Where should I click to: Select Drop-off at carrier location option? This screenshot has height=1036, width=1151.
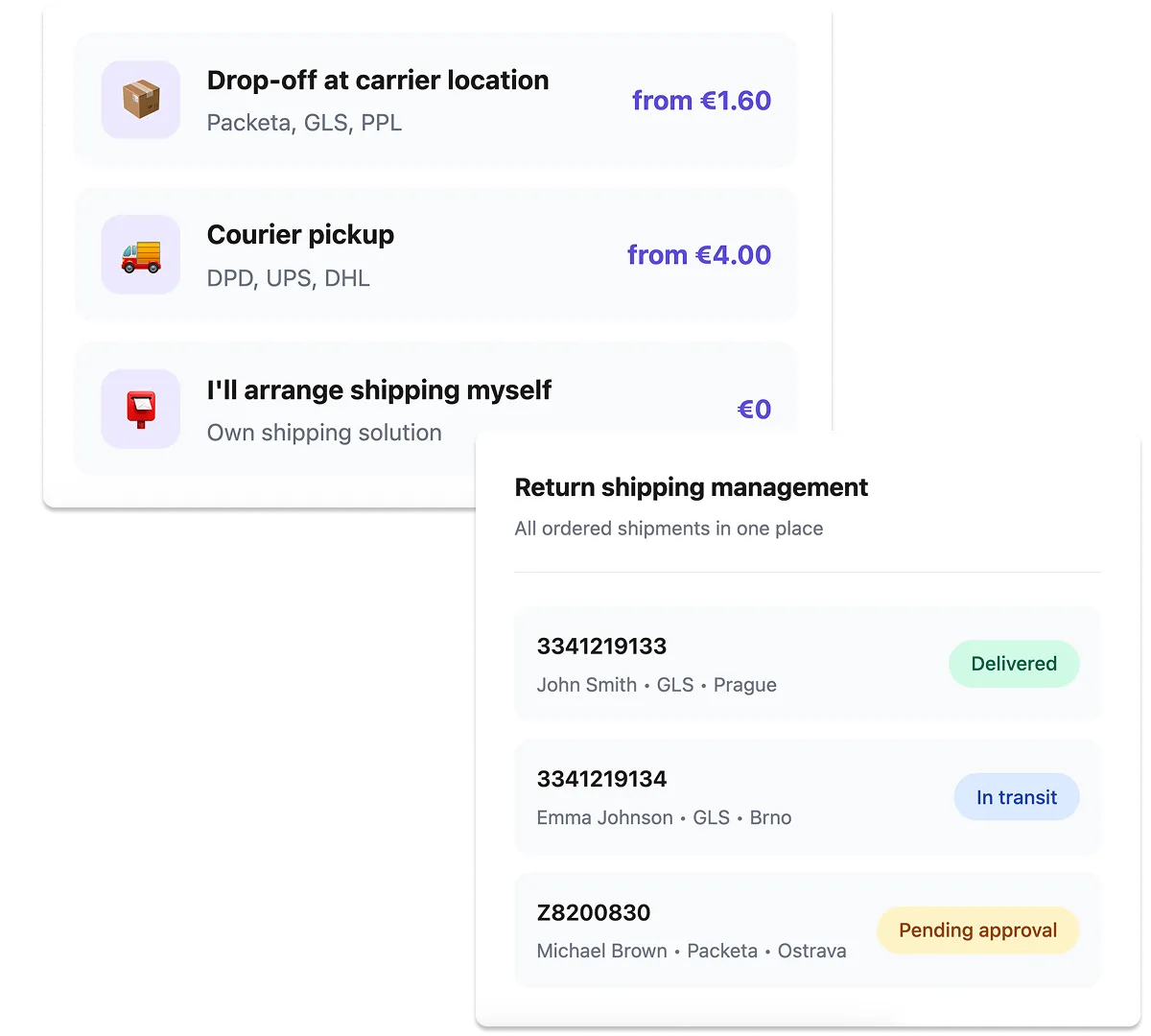point(378,81)
